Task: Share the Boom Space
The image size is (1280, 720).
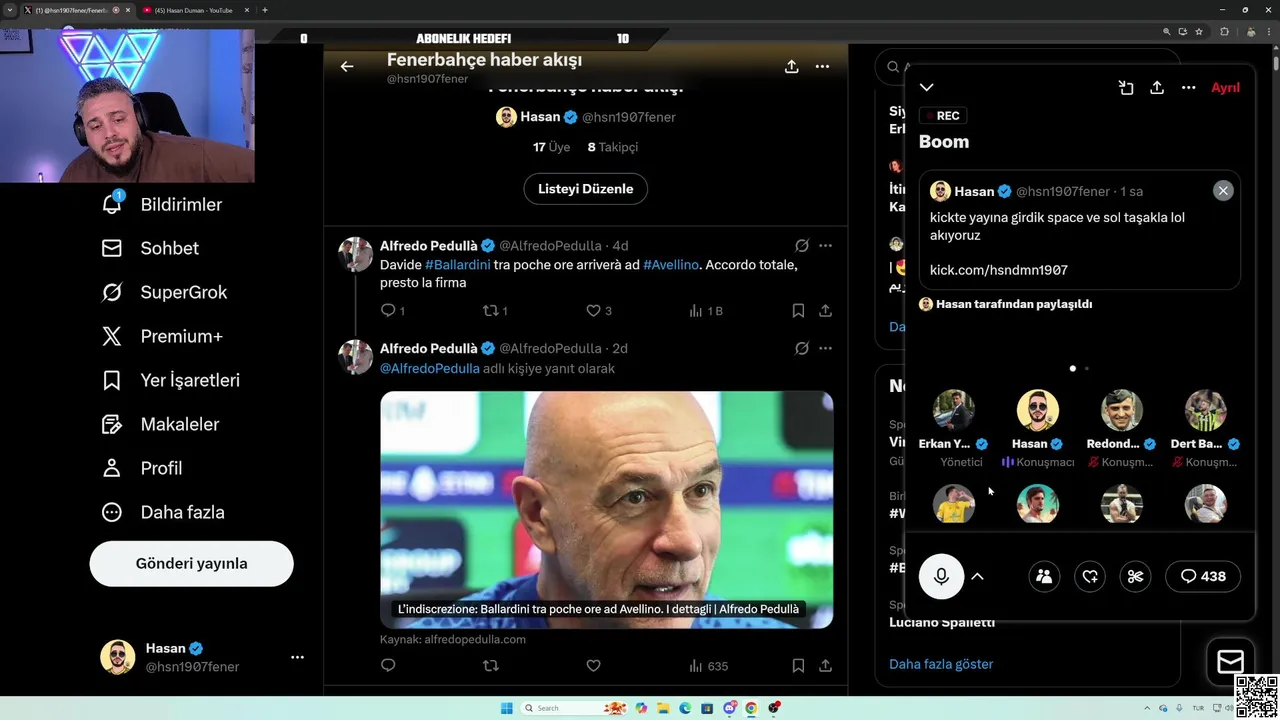Action: 1157,88
